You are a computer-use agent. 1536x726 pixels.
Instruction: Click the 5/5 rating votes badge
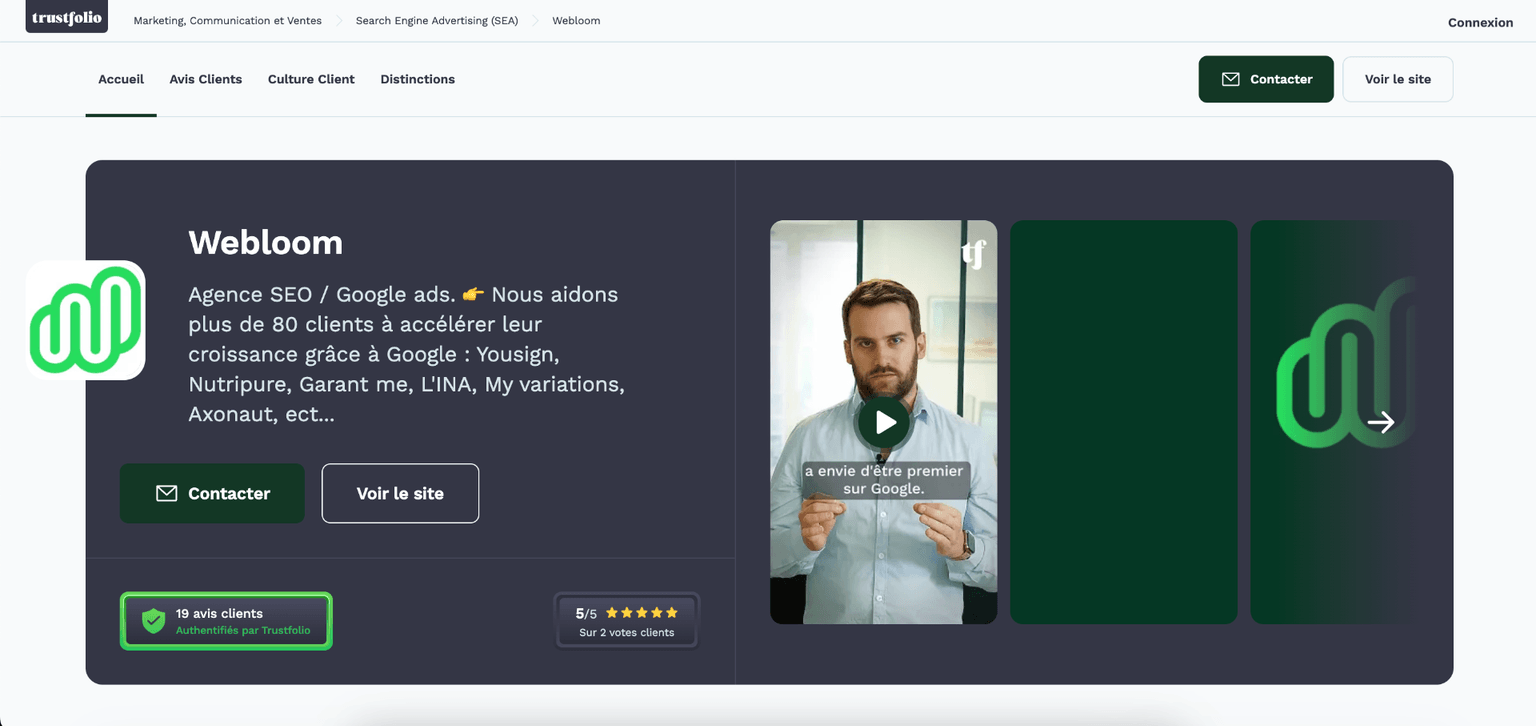click(627, 621)
